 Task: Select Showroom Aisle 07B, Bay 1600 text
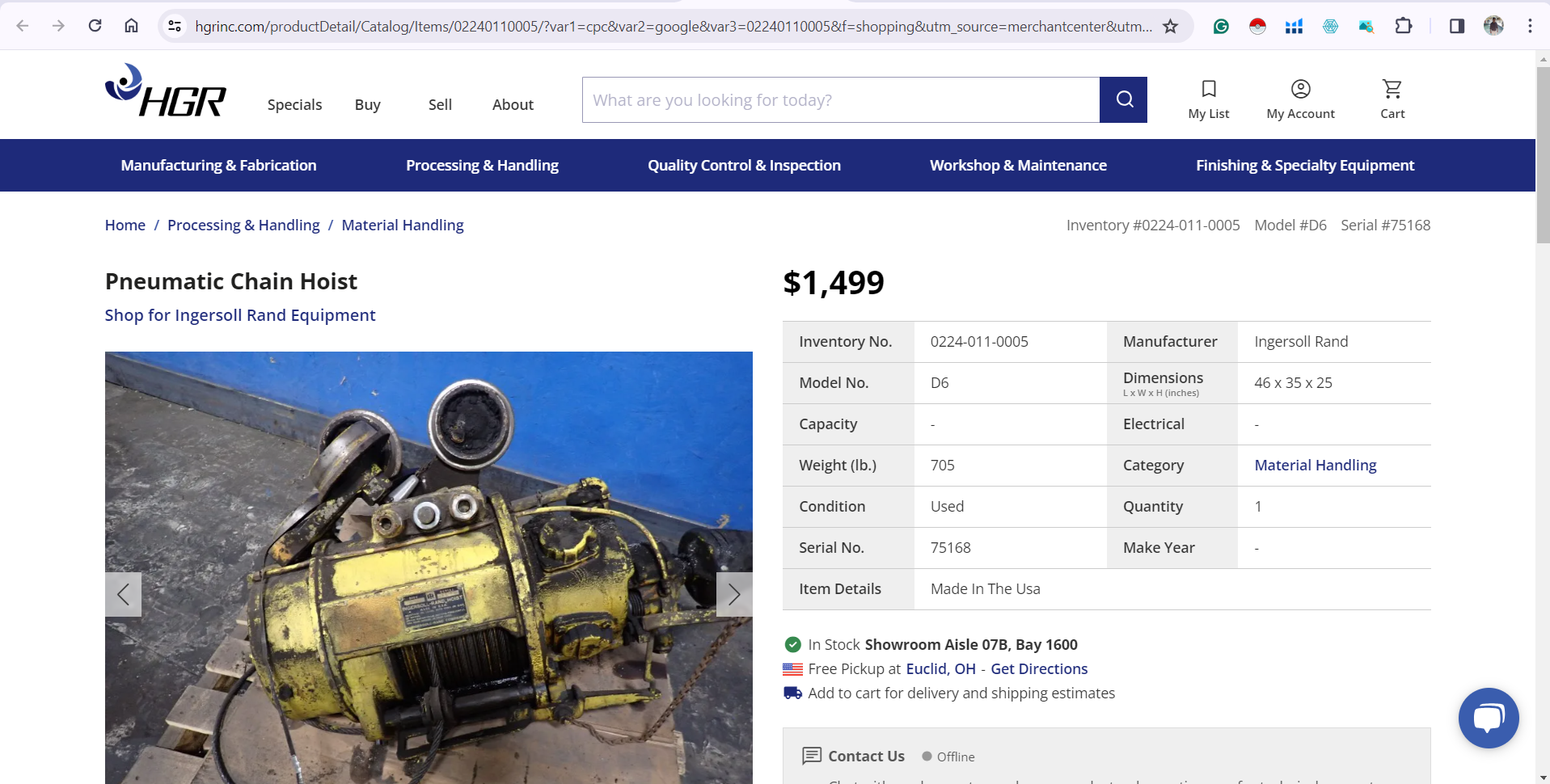[971, 644]
